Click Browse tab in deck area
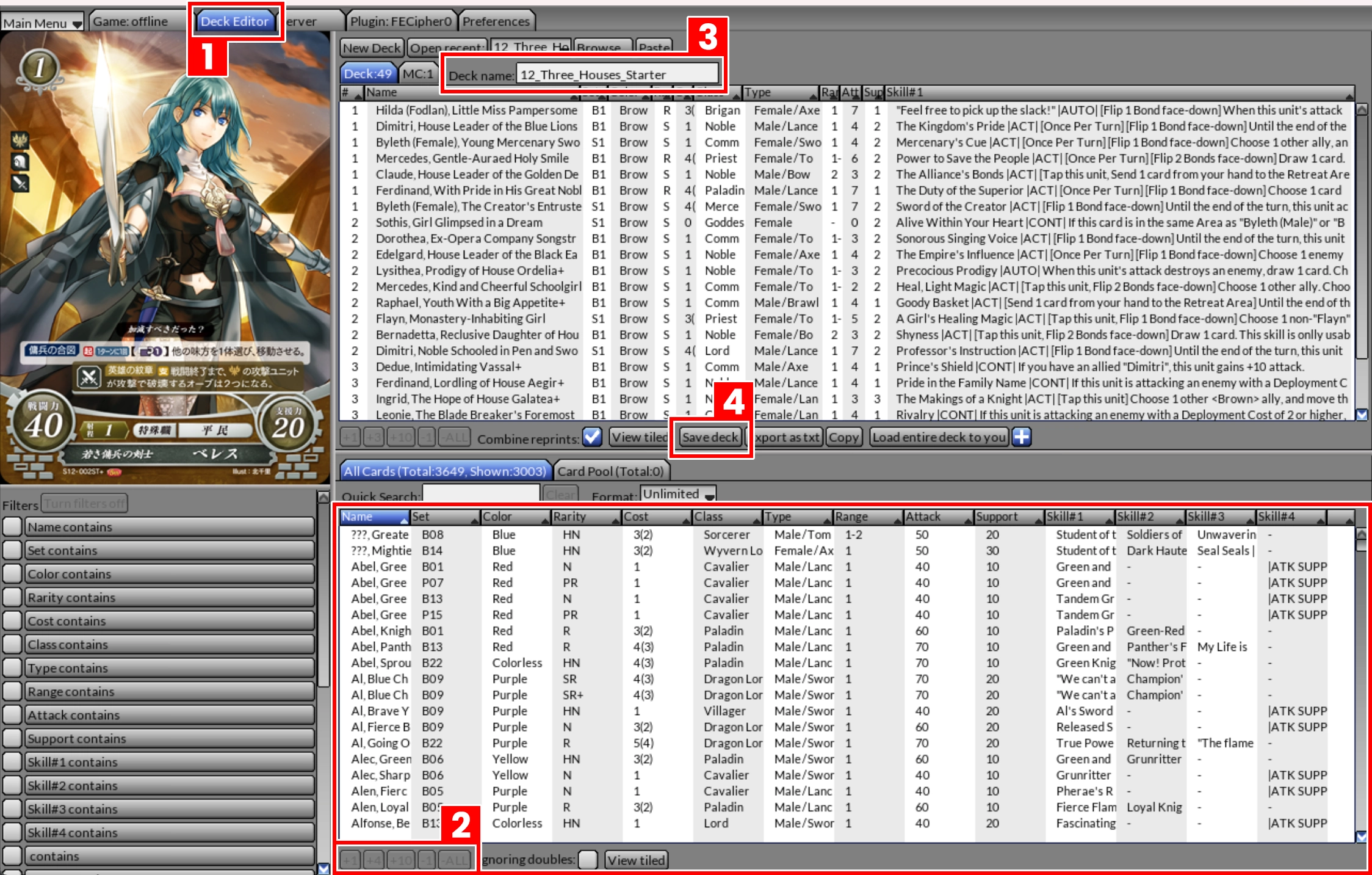The width and height of the screenshot is (1372, 875). point(609,46)
